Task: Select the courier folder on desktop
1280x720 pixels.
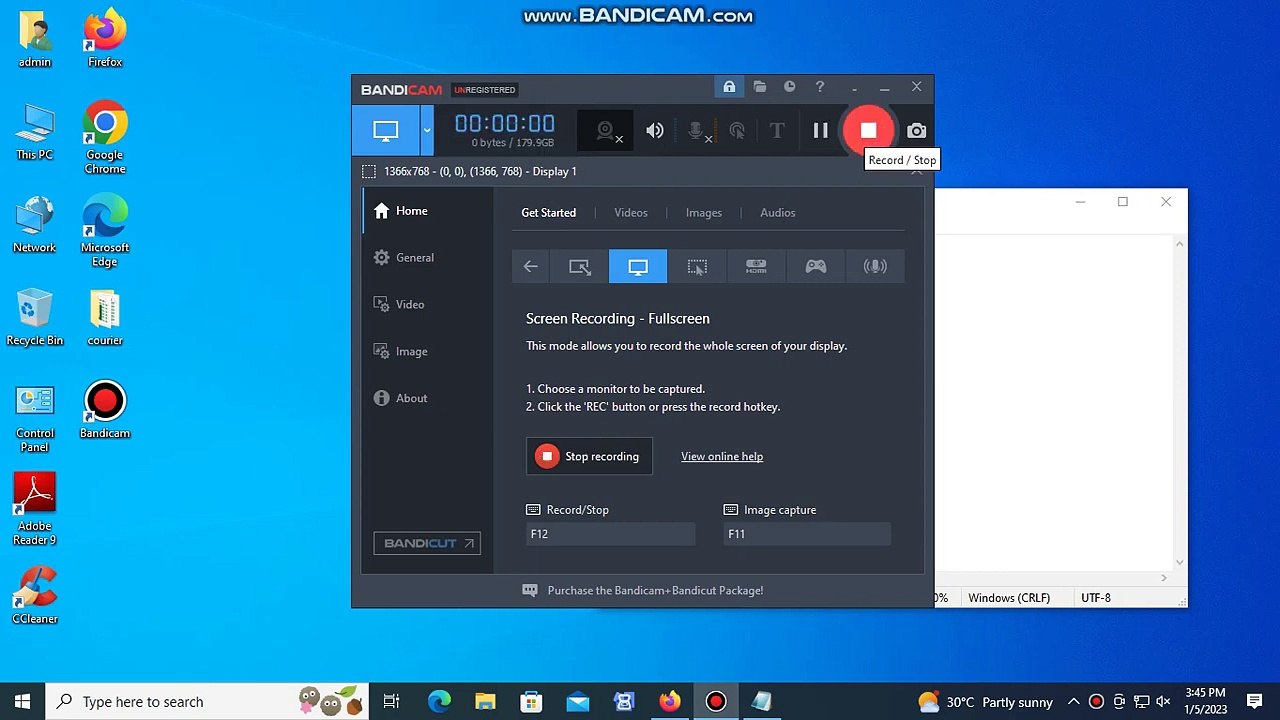Action: [105, 318]
